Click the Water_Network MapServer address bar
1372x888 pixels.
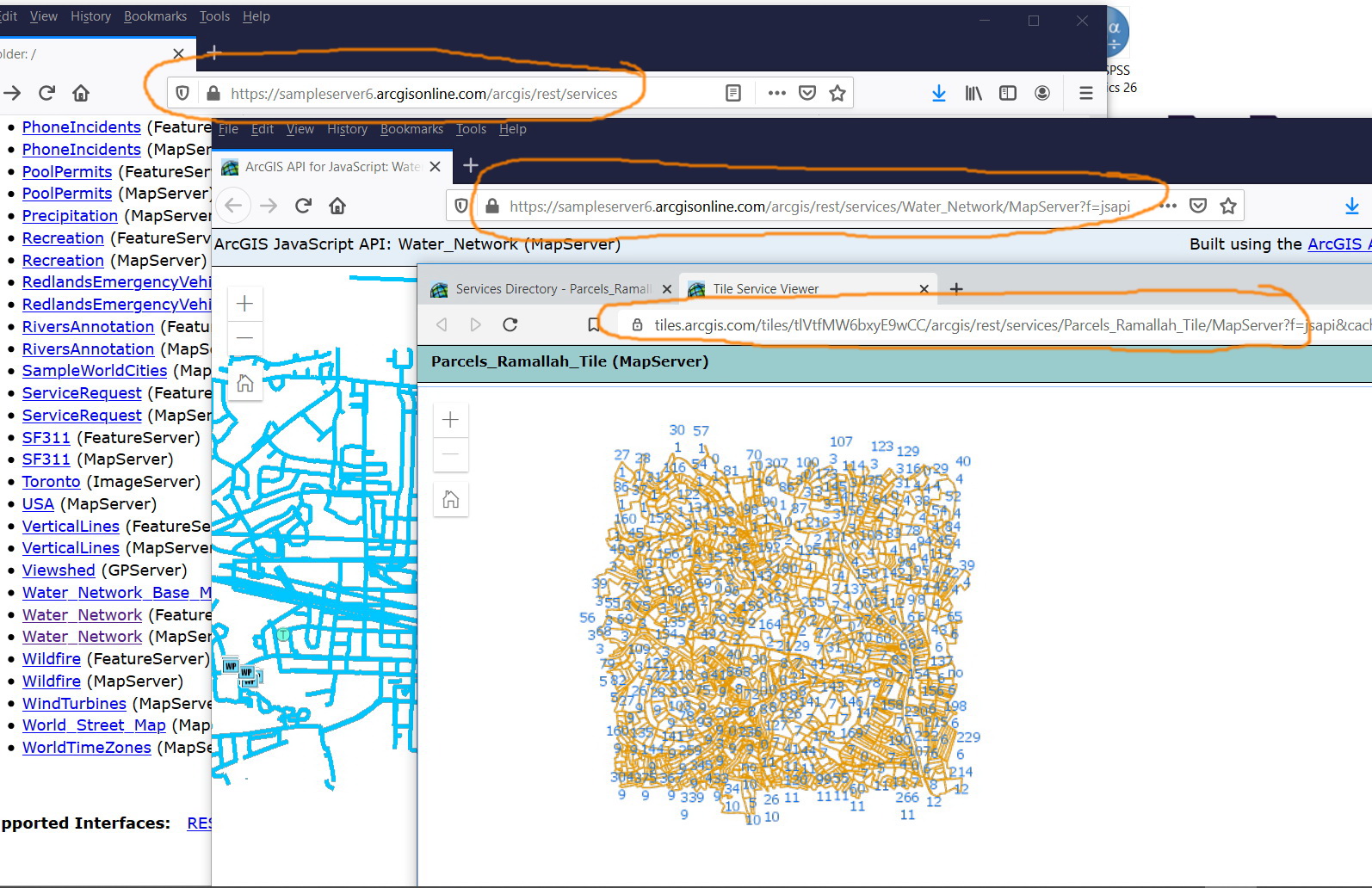click(819, 207)
